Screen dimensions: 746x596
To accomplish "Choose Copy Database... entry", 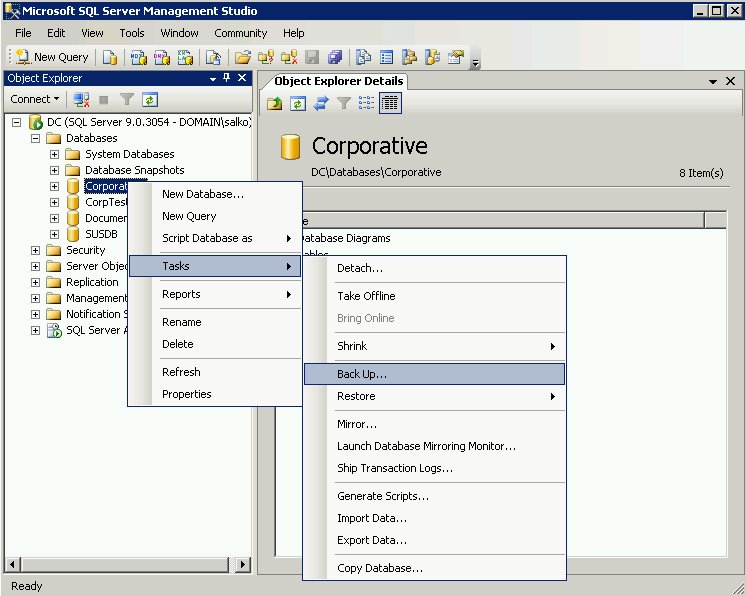I will tap(434, 568).
